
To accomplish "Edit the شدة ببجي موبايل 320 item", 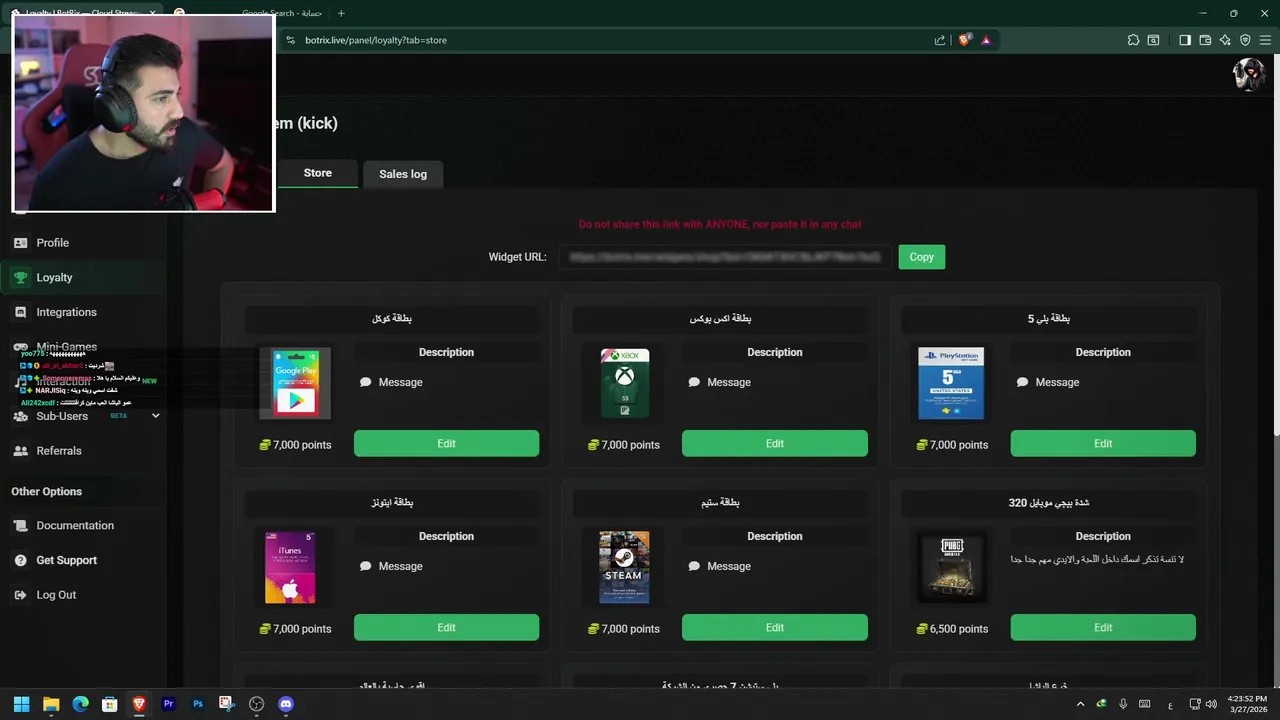I will [1103, 628].
